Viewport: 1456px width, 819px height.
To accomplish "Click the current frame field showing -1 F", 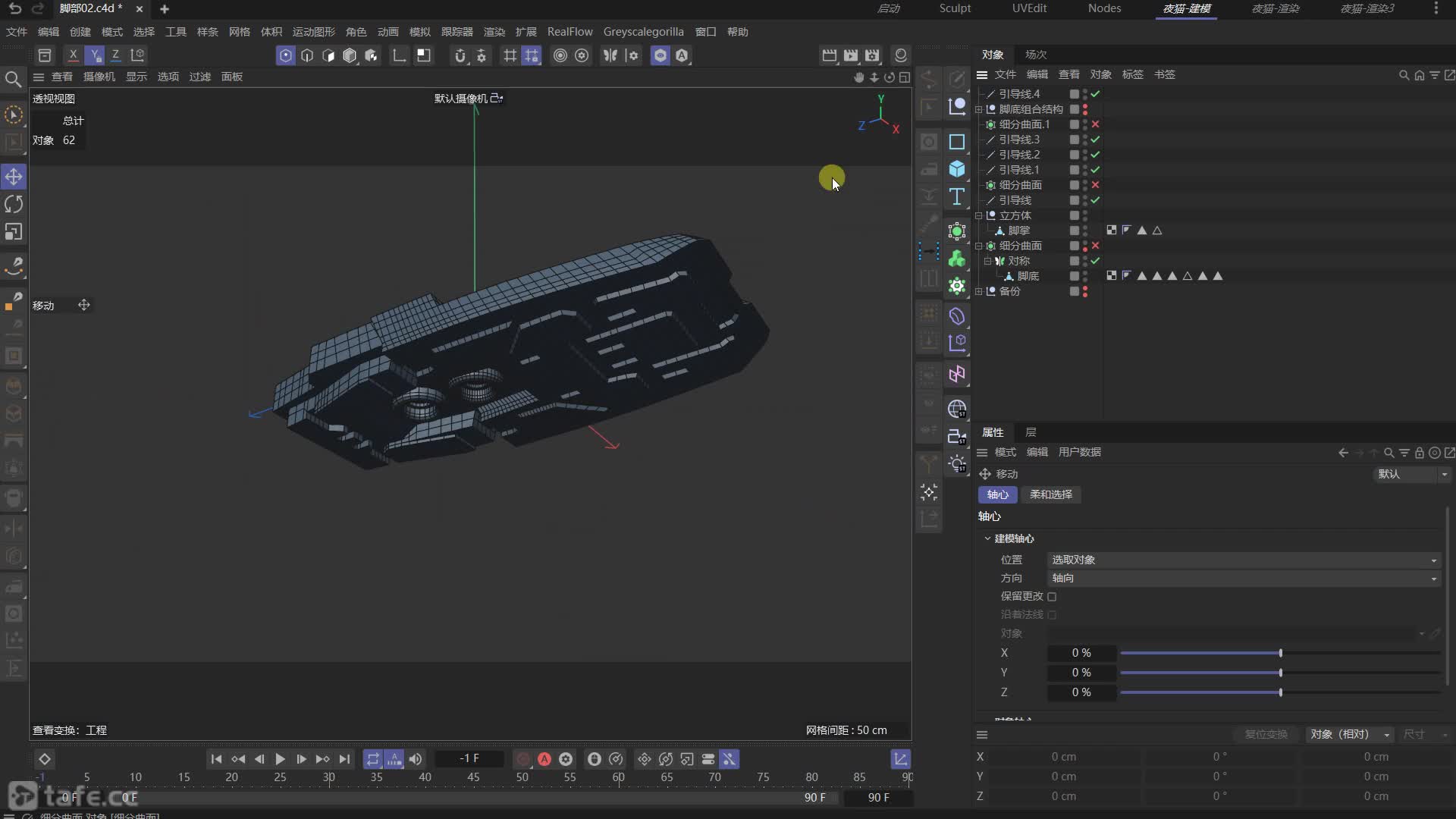I will [469, 758].
